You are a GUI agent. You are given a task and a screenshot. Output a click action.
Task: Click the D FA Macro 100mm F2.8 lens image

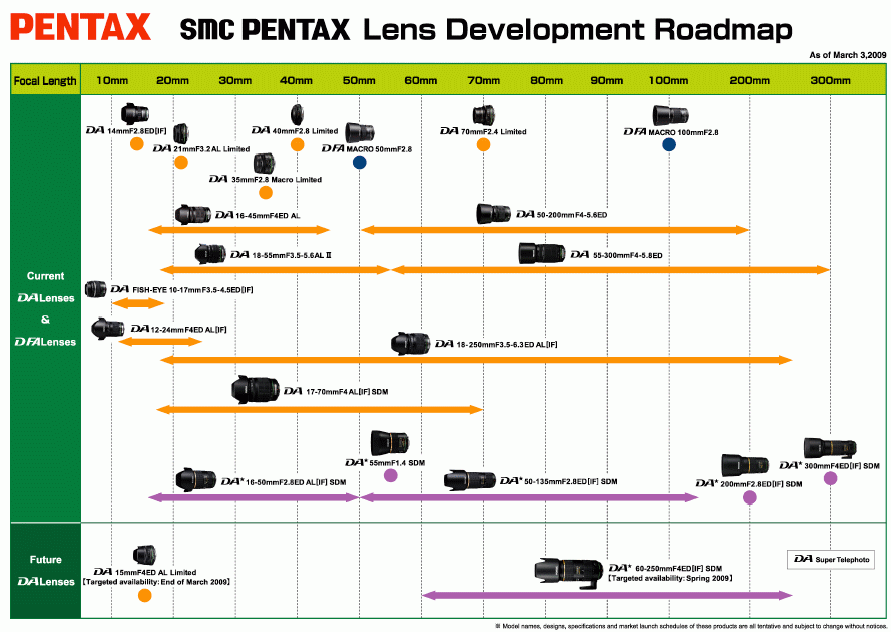pyautogui.click(x=670, y=115)
